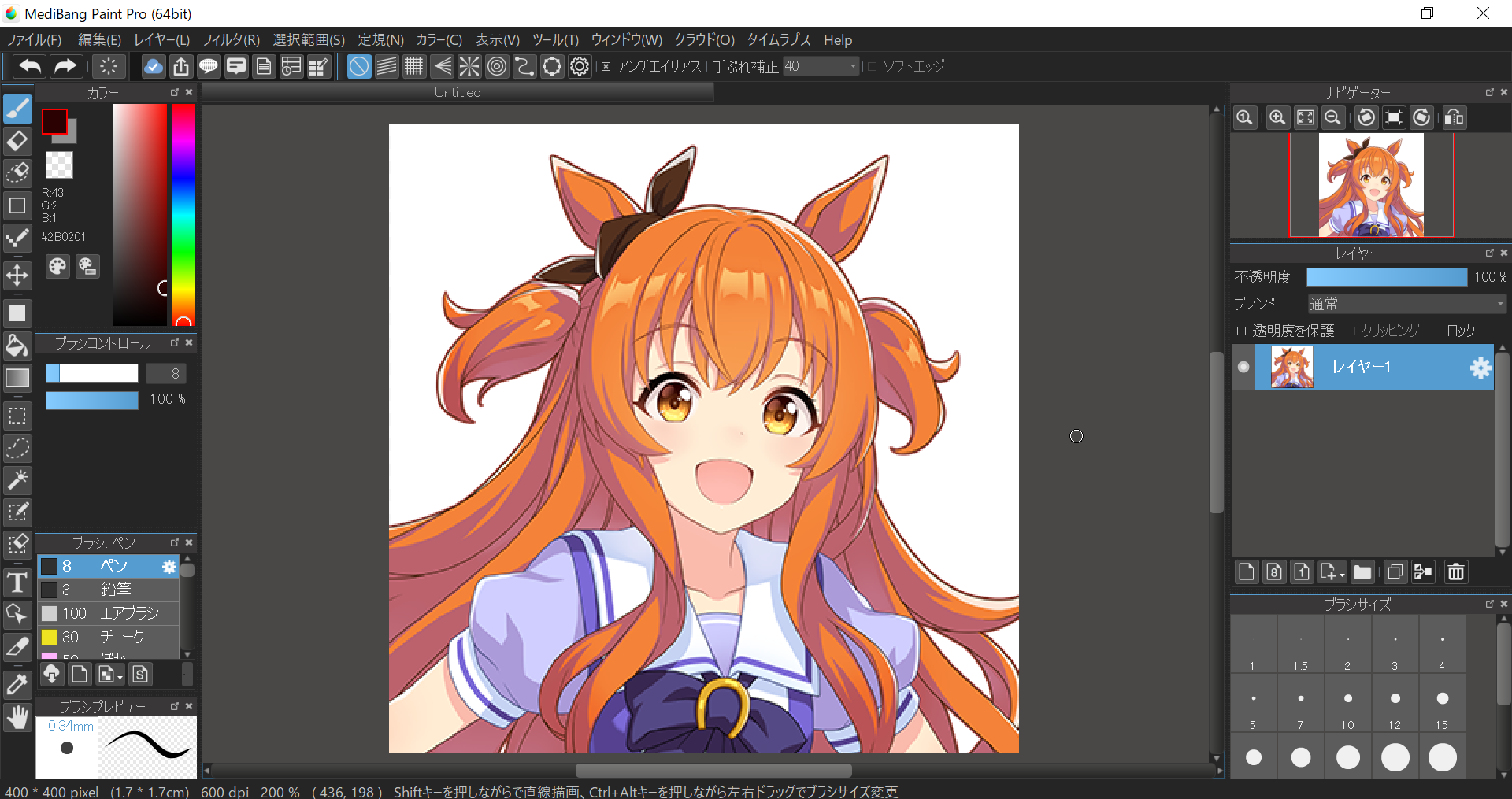Click the Undo arrow in toolbar
Viewport: 1512px width, 799px height.
(x=30, y=67)
